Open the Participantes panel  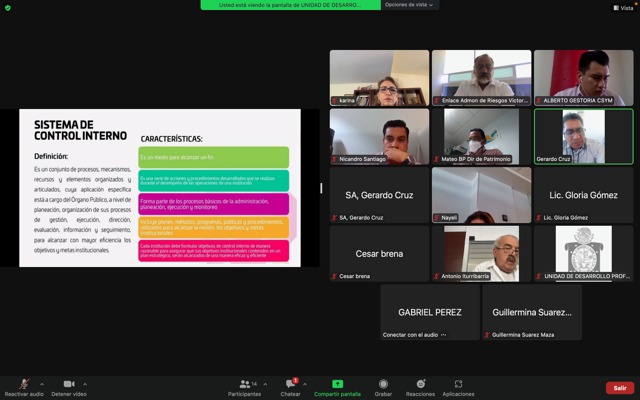point(244,385)
